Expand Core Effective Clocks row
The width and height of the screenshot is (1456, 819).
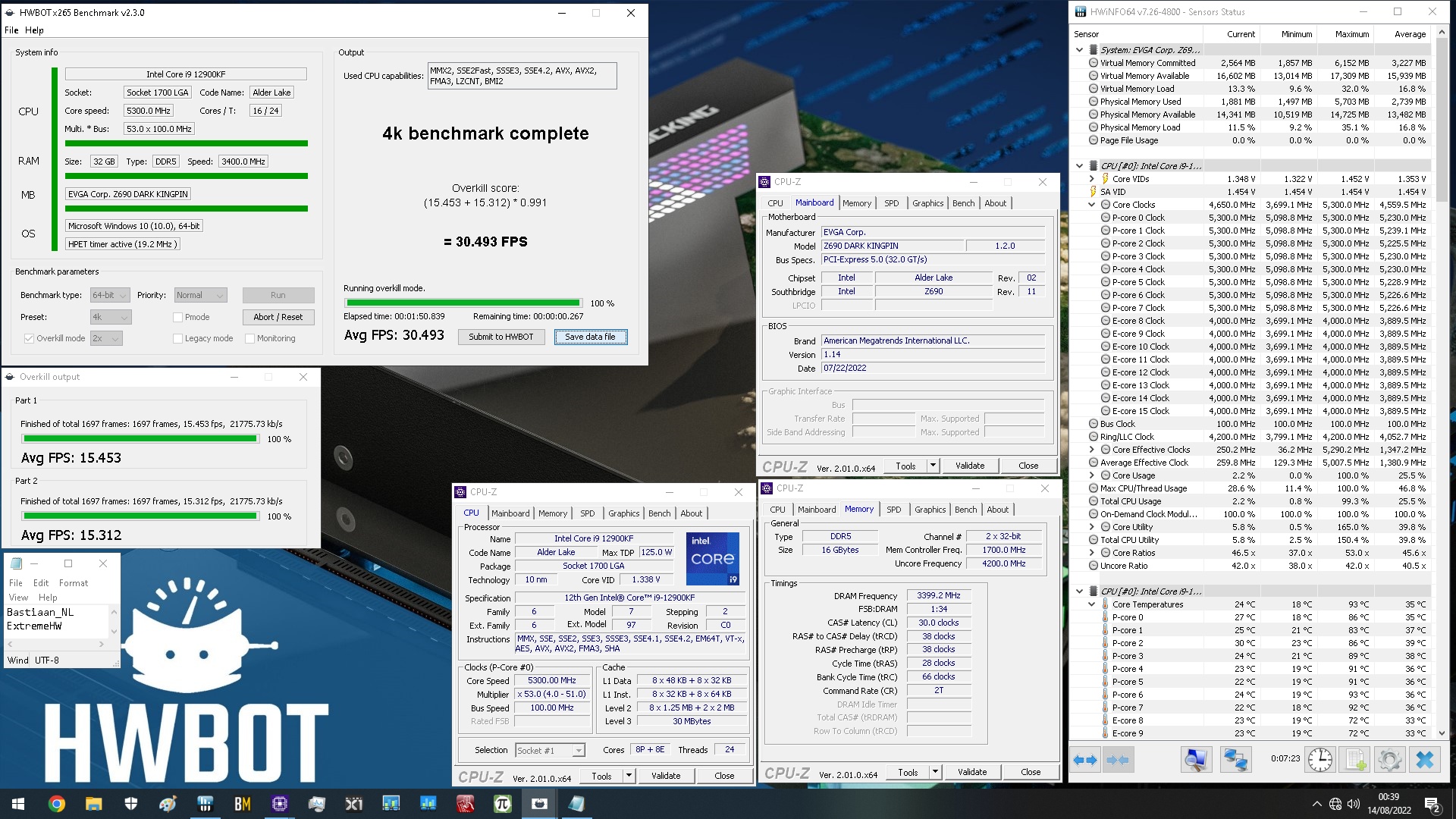[1092, 450]
